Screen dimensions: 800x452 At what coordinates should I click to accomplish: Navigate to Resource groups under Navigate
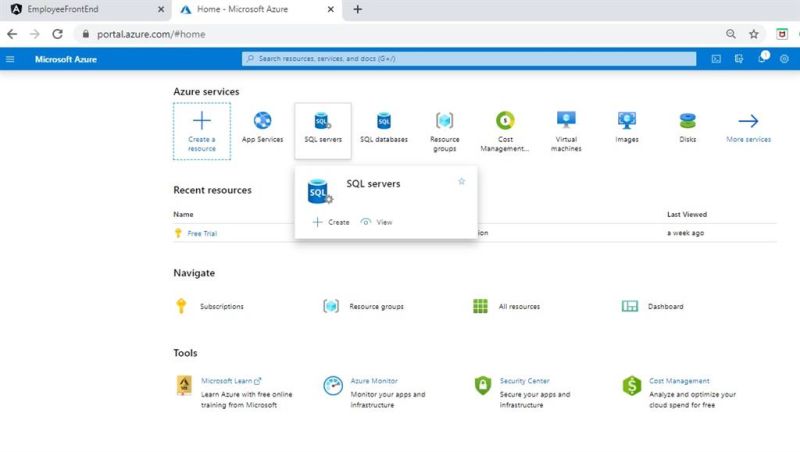click(x=376, y=306)
